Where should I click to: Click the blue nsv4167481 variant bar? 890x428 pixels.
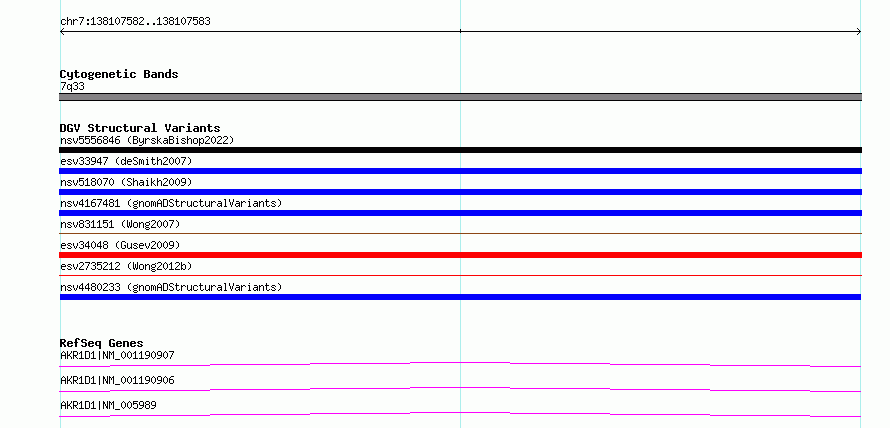coord(460,213)
